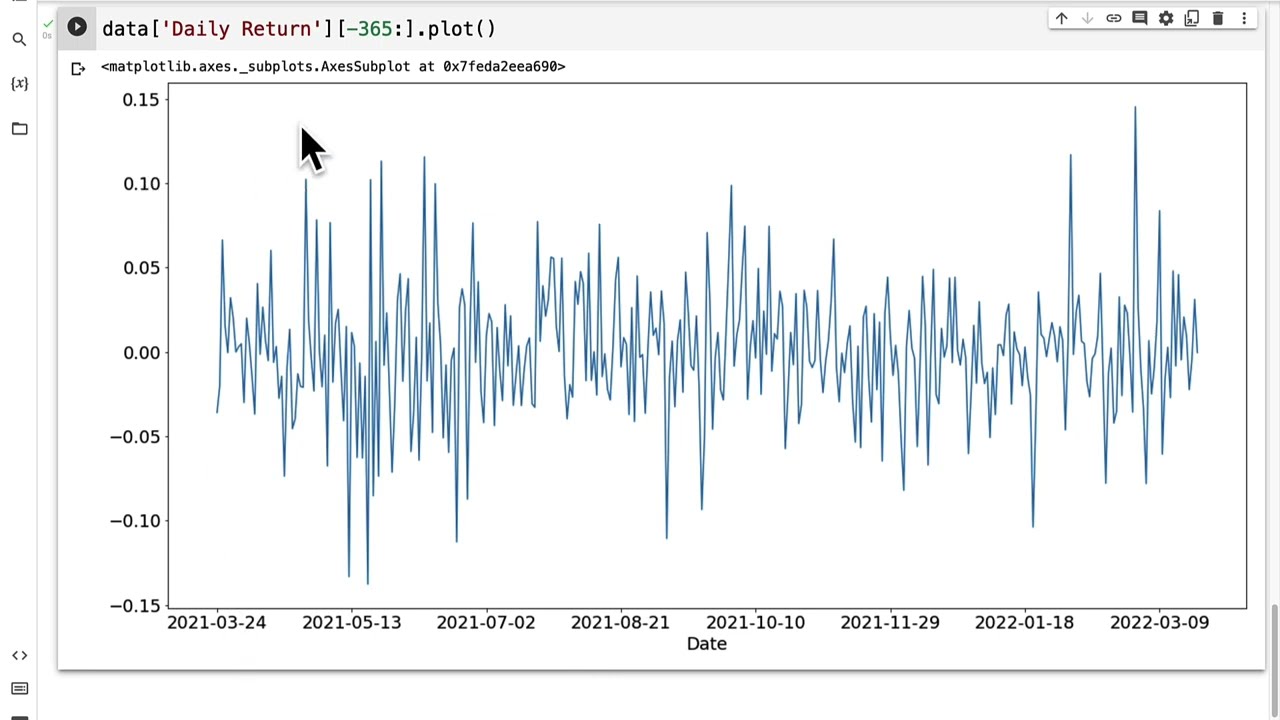Image resolution: width=1280 pixels, height=720 pixels.
Task: Open the code snippets panel
Action: click(19, 655)
